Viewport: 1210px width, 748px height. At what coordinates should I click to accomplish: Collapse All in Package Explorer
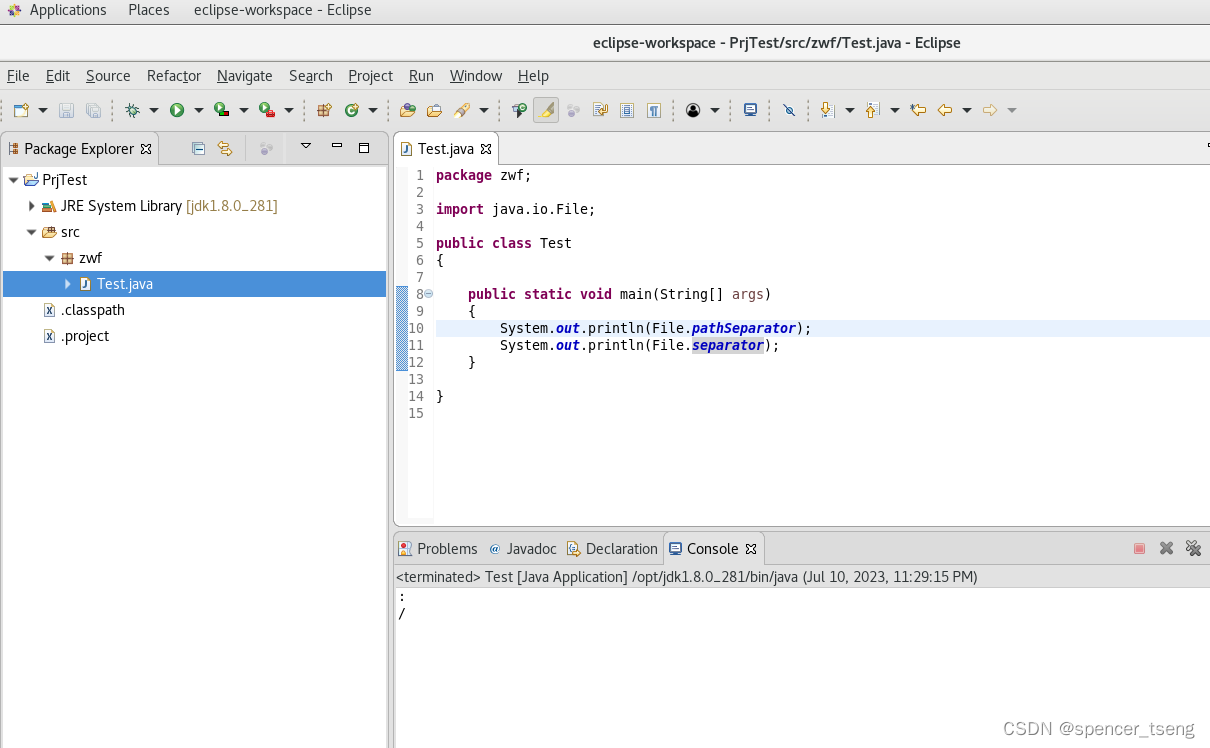click(198, 147)
